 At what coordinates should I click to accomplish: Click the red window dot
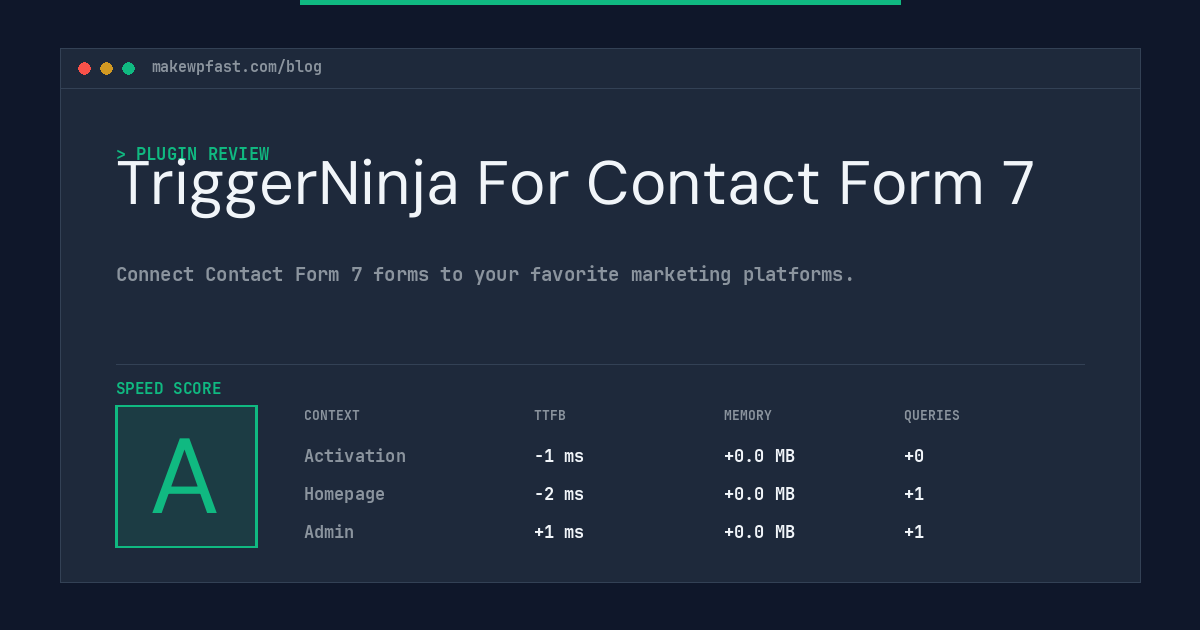[x=84, y=68]
